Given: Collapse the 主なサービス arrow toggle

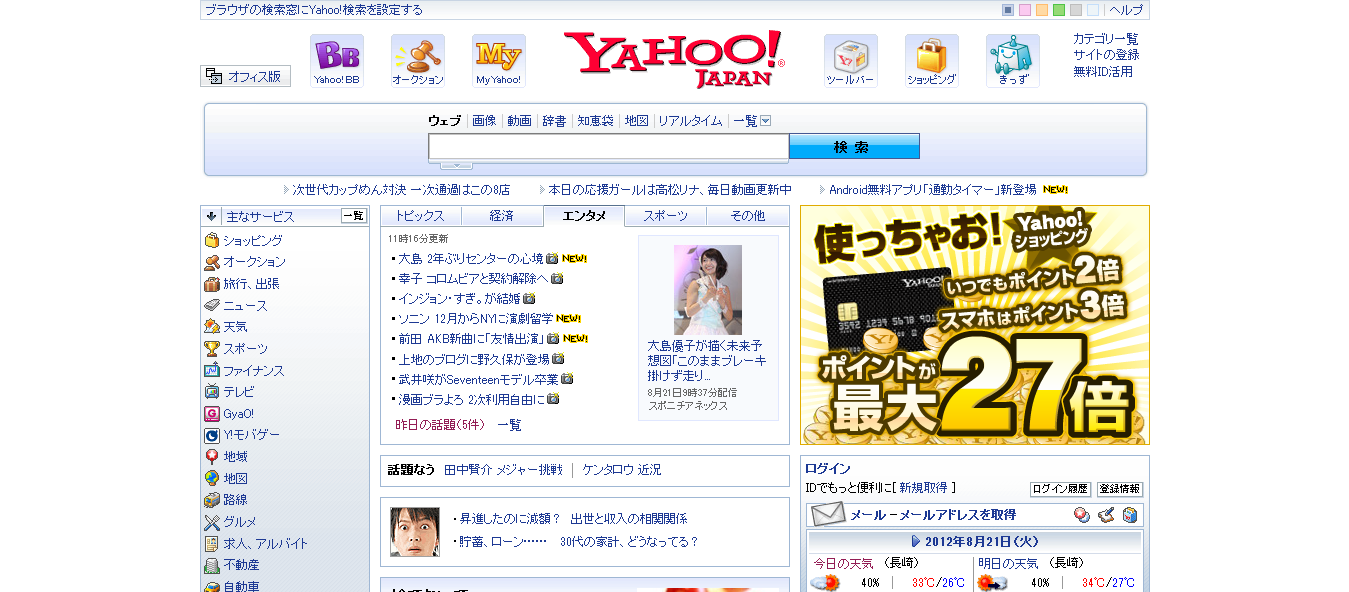Looking at the screenshot, I should point(212,216).
